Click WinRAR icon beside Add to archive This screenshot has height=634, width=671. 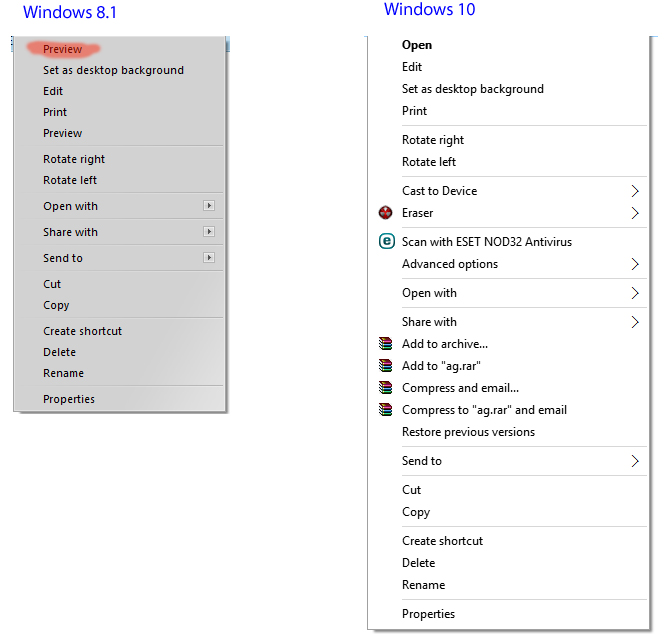[x=386, y=344]
